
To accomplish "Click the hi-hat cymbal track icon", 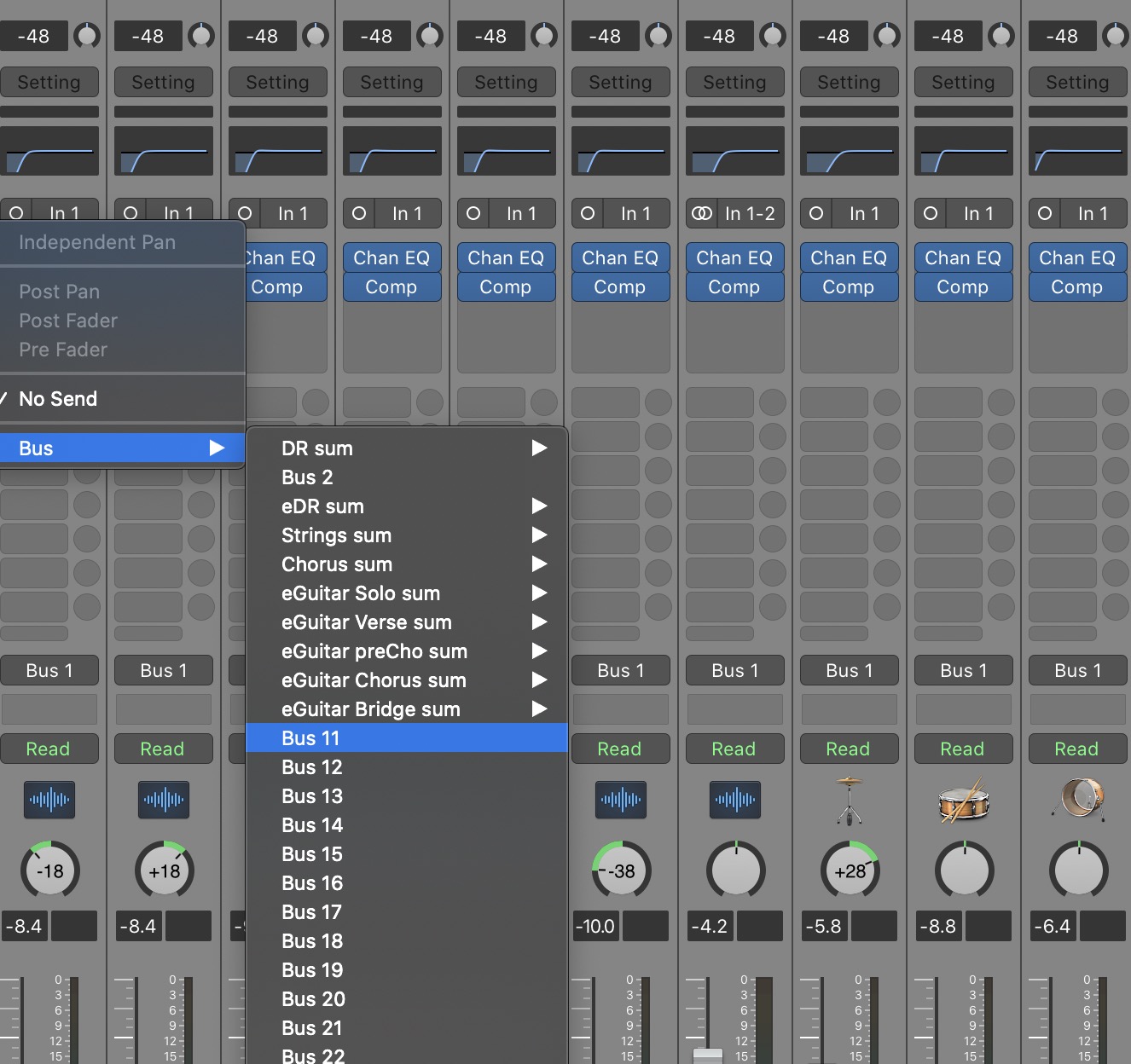I will click(x=849, y=800).
